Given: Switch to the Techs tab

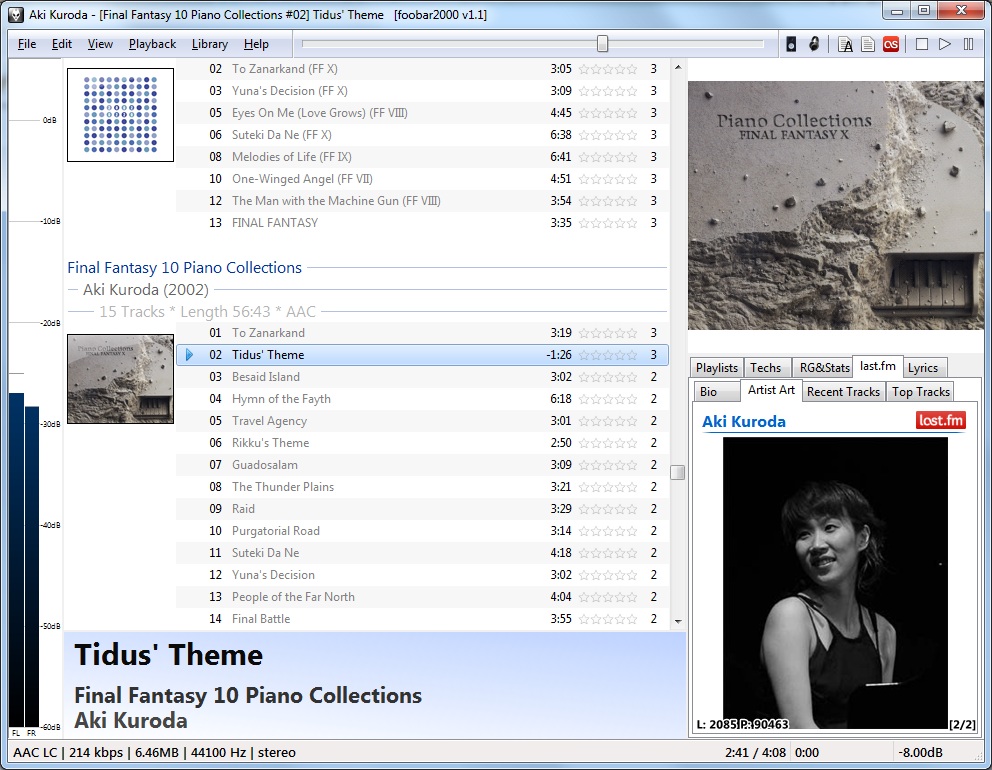Looking at the screenshot, I should [766, 368].
